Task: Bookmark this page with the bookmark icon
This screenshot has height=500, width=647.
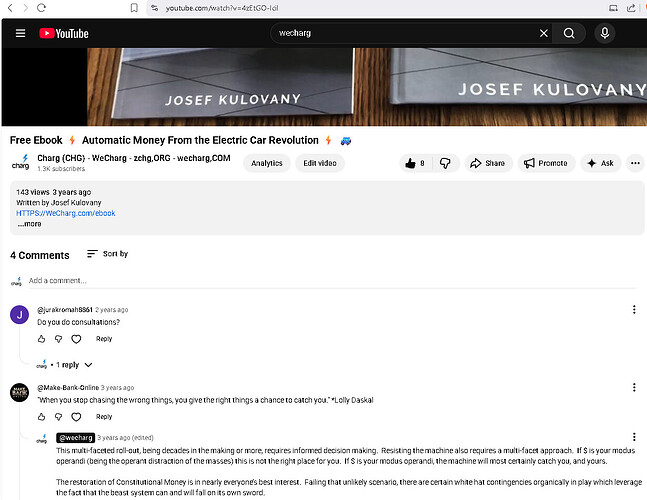Action: [x=134, y=8]
